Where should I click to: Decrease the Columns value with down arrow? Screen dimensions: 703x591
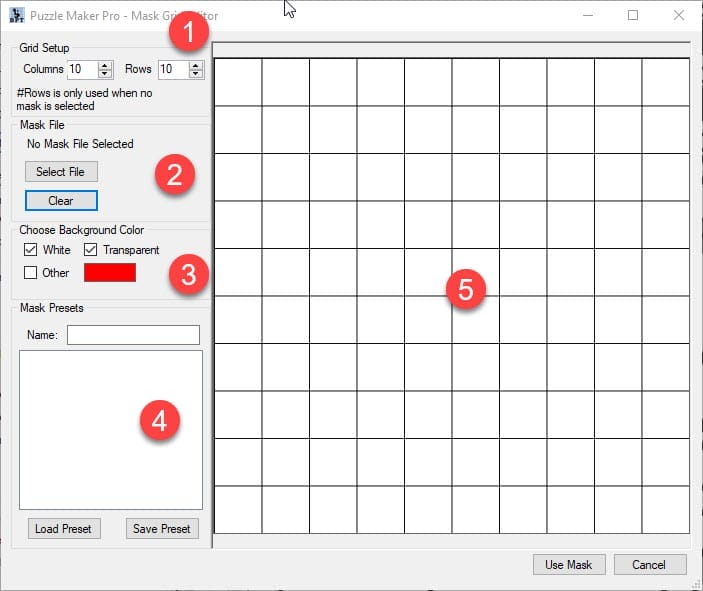105,74
